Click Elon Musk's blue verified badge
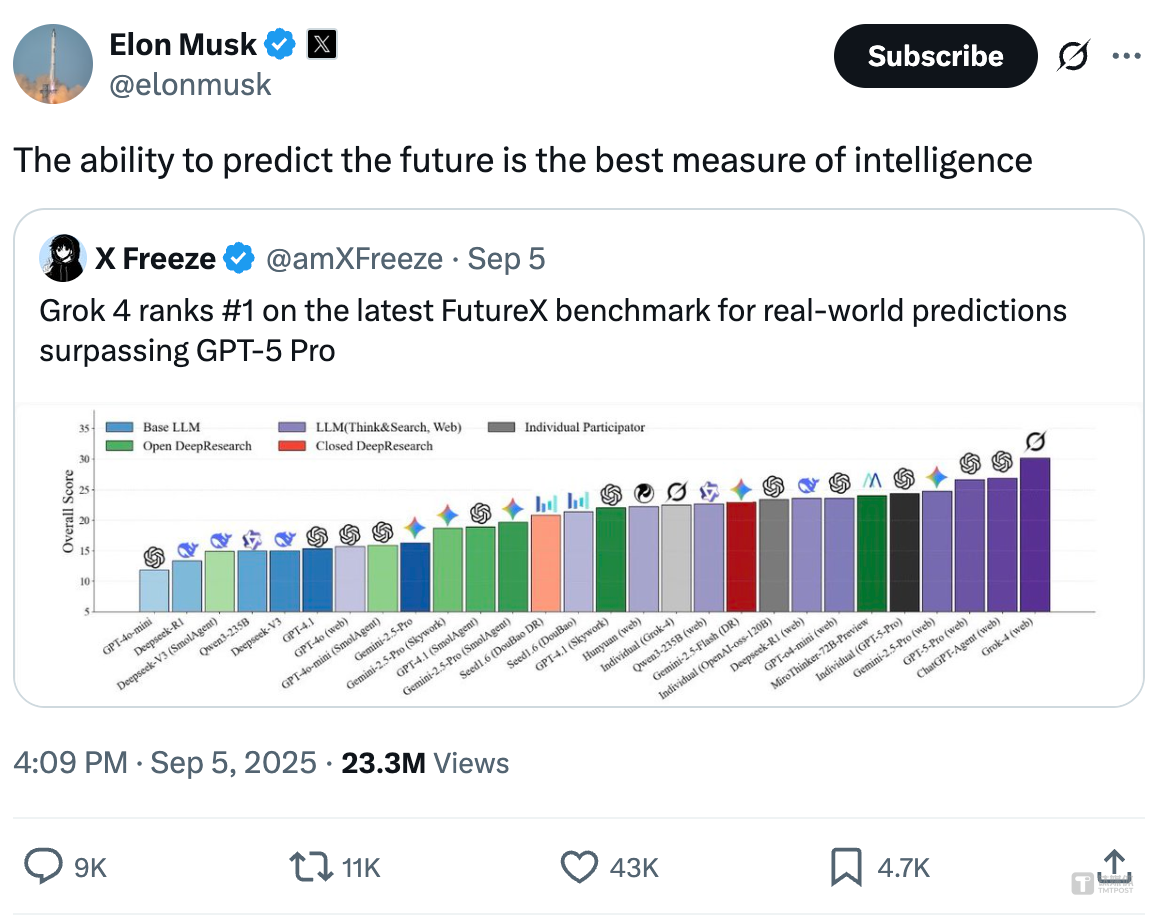Viewport: 1164px width, 916px height. [280, 44]
